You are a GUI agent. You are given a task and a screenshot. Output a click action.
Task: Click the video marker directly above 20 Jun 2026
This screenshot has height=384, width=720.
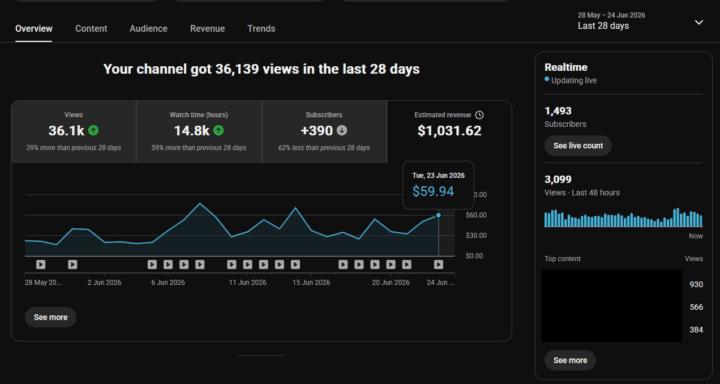pyautogui.click(x=391, y=265)
